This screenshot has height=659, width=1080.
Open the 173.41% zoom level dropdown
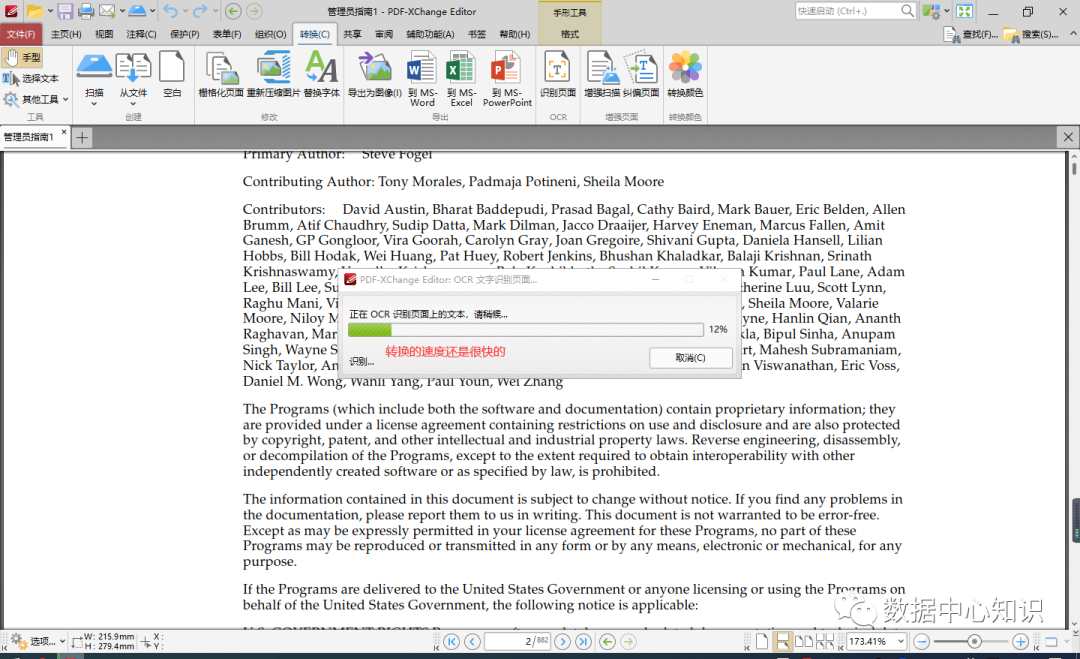click(x=900, y=642)
